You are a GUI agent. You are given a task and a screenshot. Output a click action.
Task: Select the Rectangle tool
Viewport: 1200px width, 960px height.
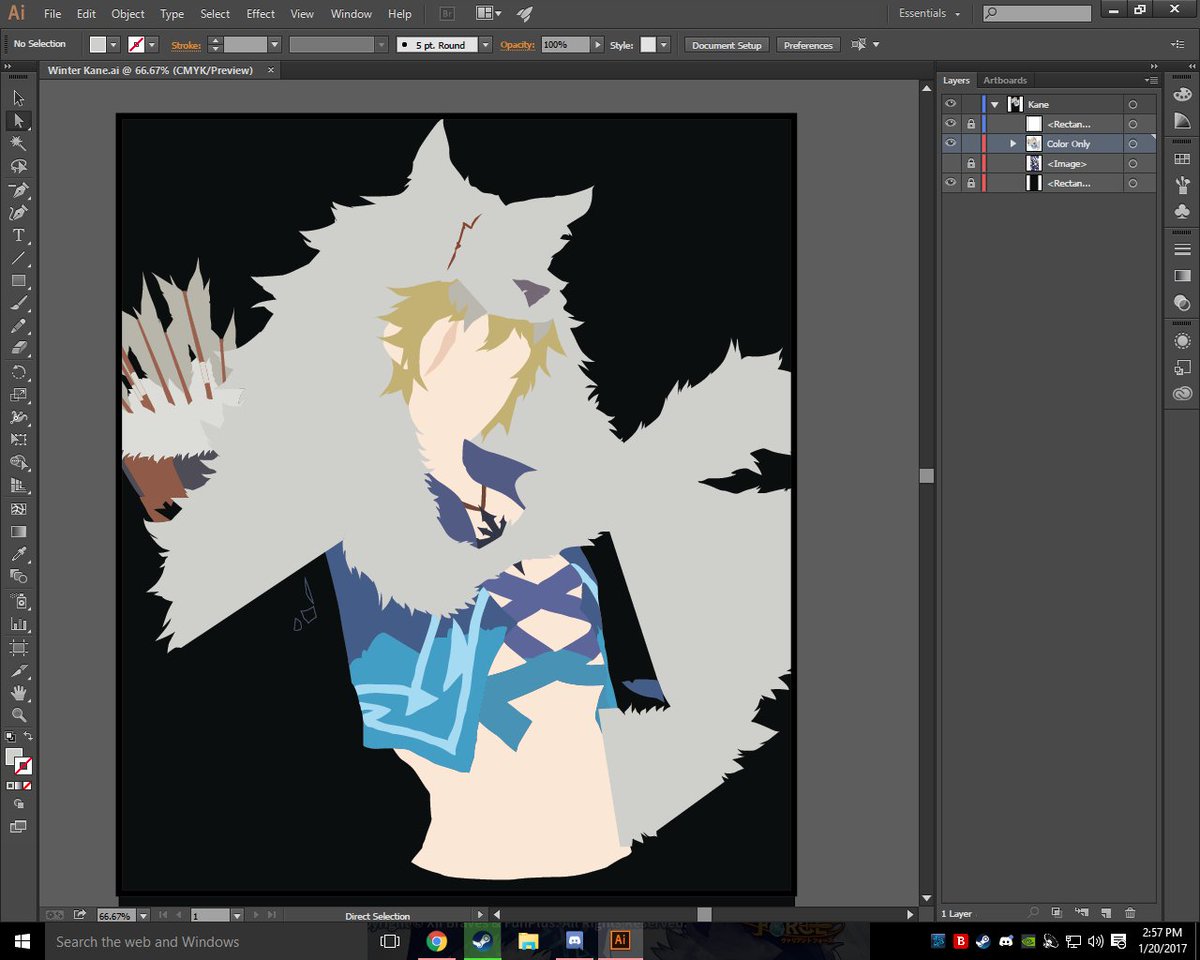18,281
